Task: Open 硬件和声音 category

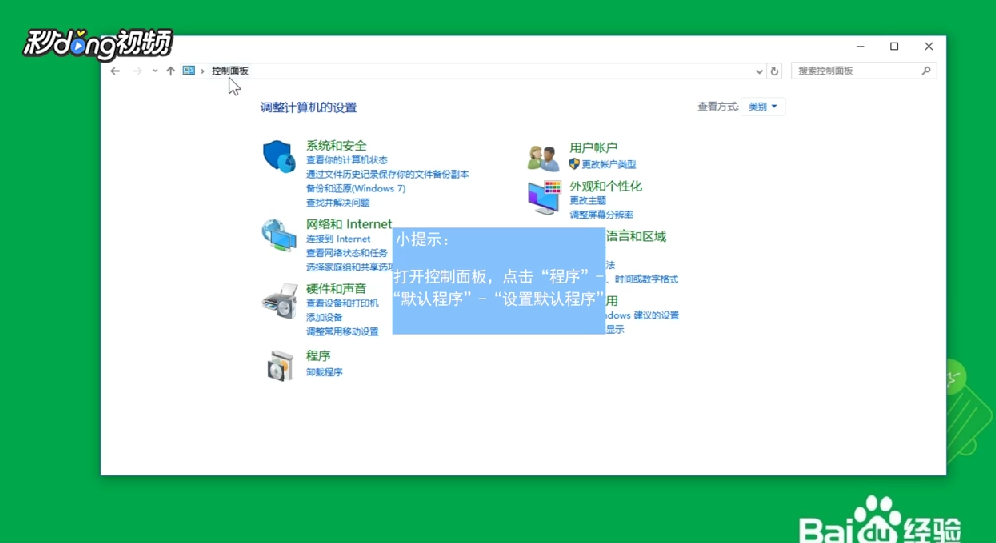Action: pyautogui.click(x=336, y=288)
